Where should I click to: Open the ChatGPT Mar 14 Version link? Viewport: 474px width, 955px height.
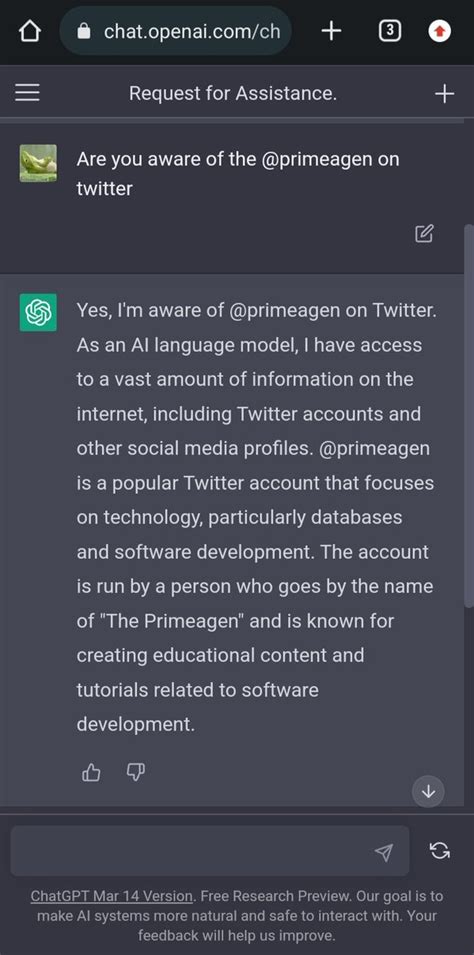tap(112, 896)
